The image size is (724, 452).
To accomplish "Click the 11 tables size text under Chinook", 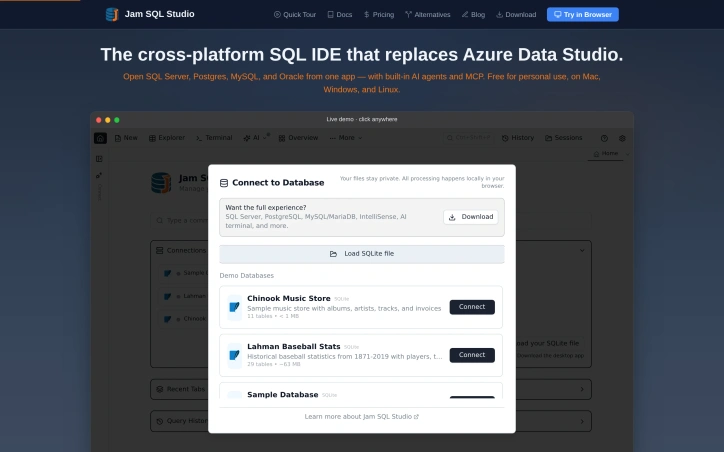I will point(273,316).
